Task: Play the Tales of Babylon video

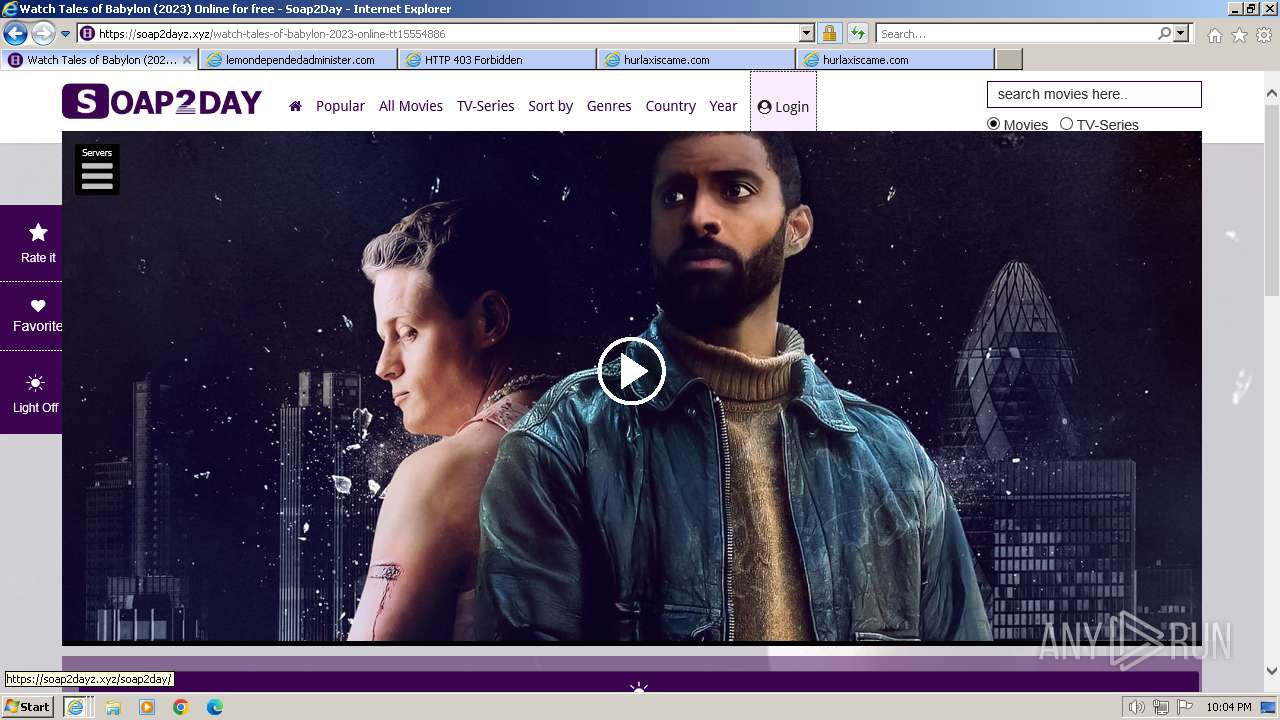Action: point(631,371)
